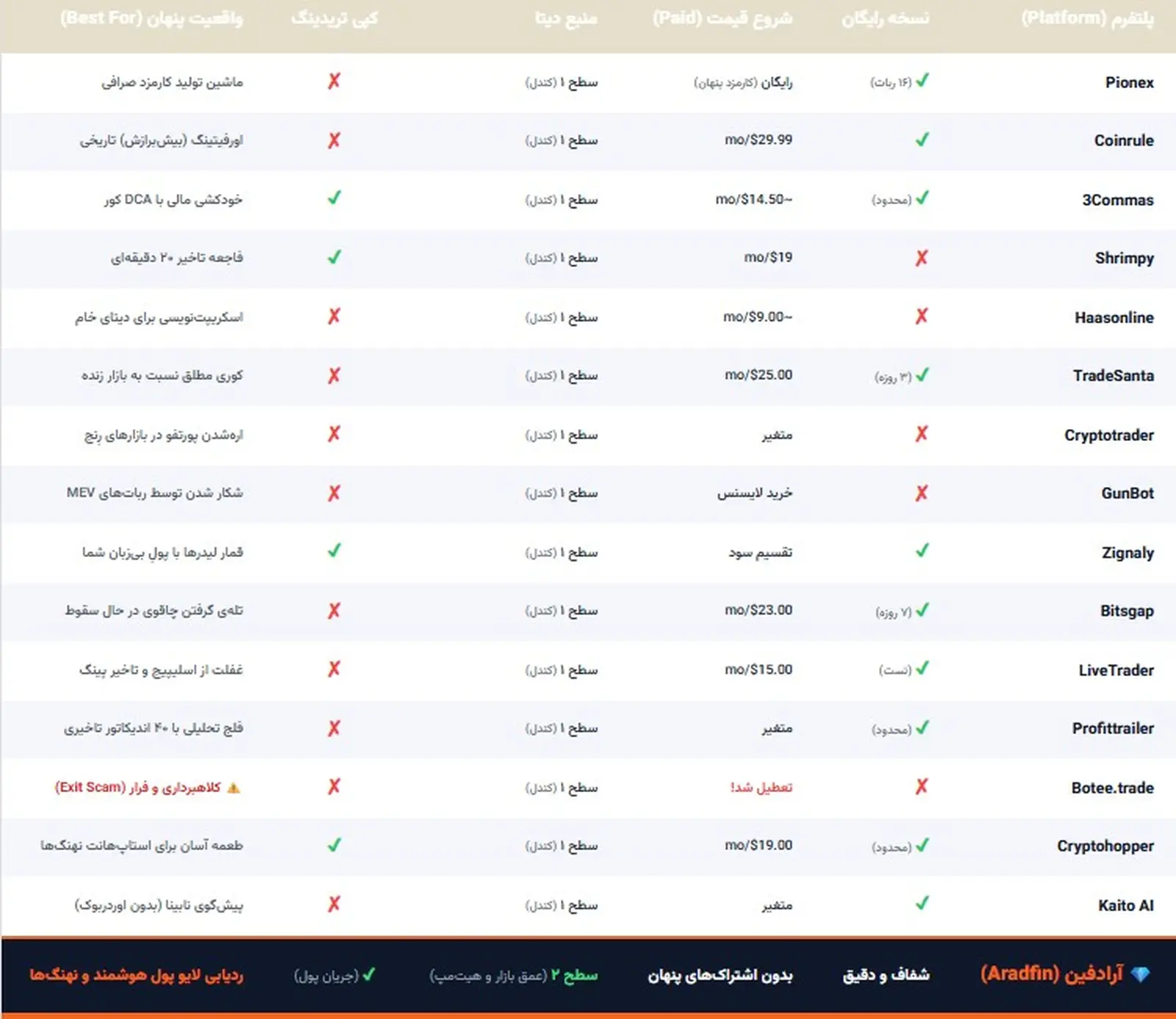Click the "mo/$14.50~" price for 3Commas
Image resolution: width=1176 pixels, height=1019 pixels.
[x=754, y=199]
